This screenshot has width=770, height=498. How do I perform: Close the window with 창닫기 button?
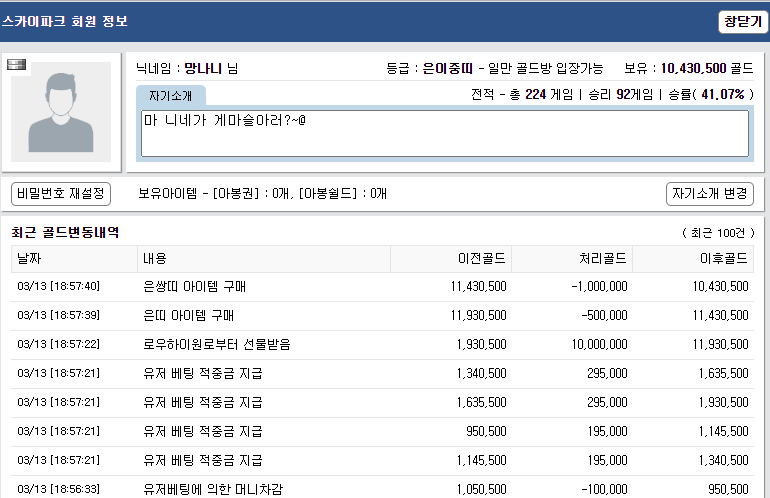click(x=742, y=22)
